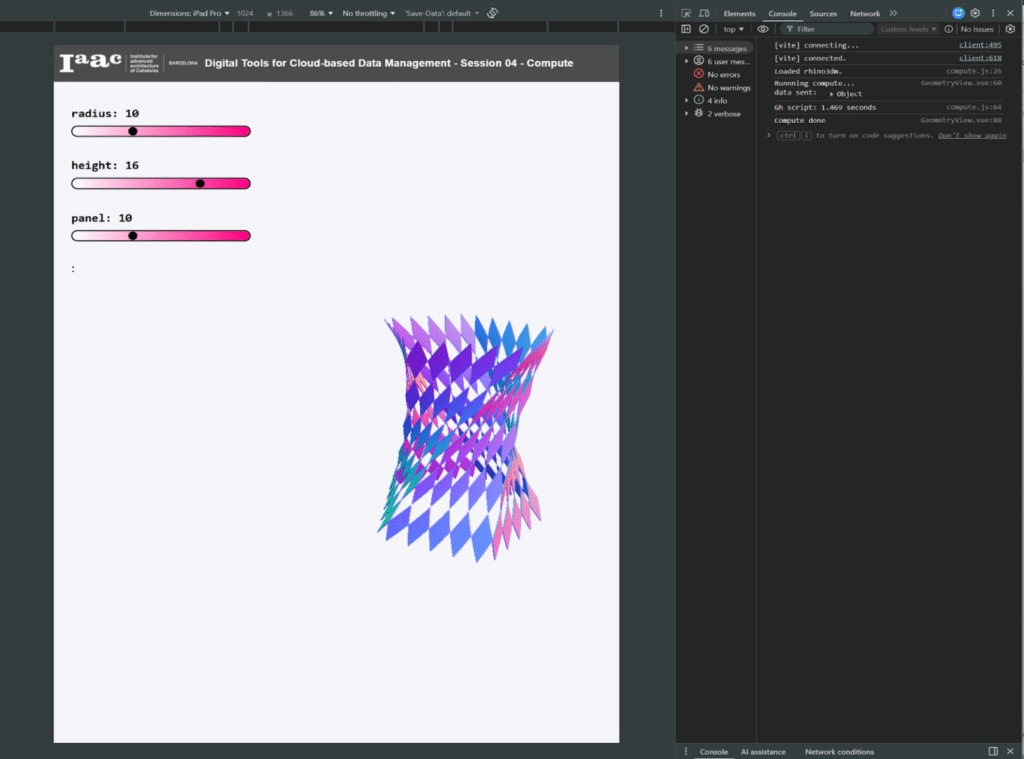Screen dimensions: 1024x759
Task: Activate the inspect element picker icon
Action: point(687,13)
